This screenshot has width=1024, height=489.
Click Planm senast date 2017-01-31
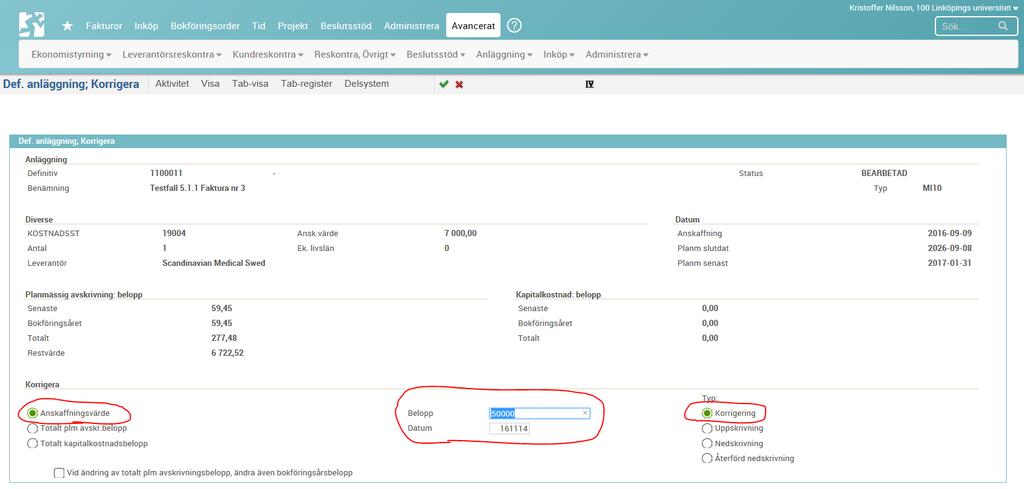pos(950,263)
